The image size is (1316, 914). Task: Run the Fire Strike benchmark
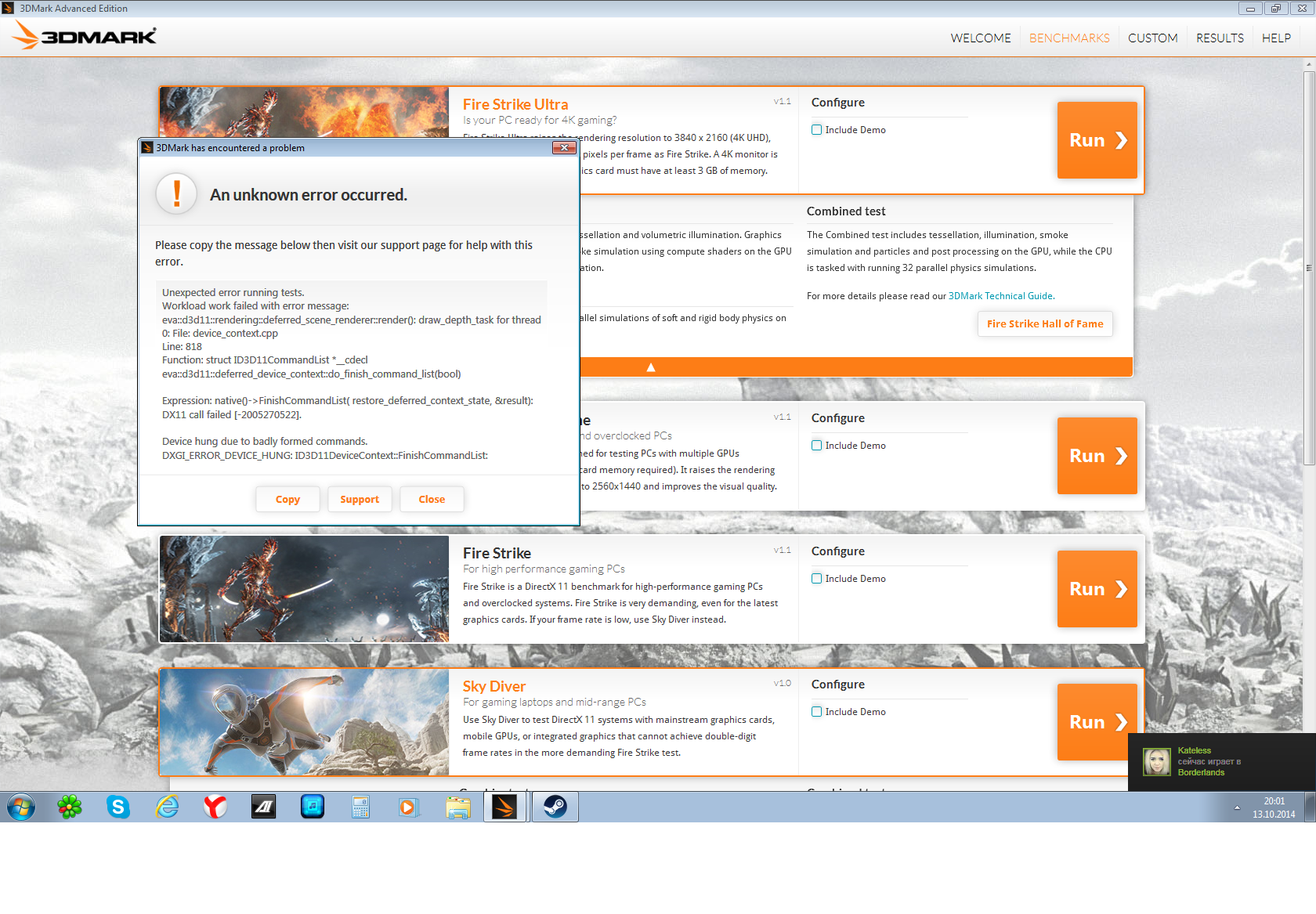(1097, 589)
